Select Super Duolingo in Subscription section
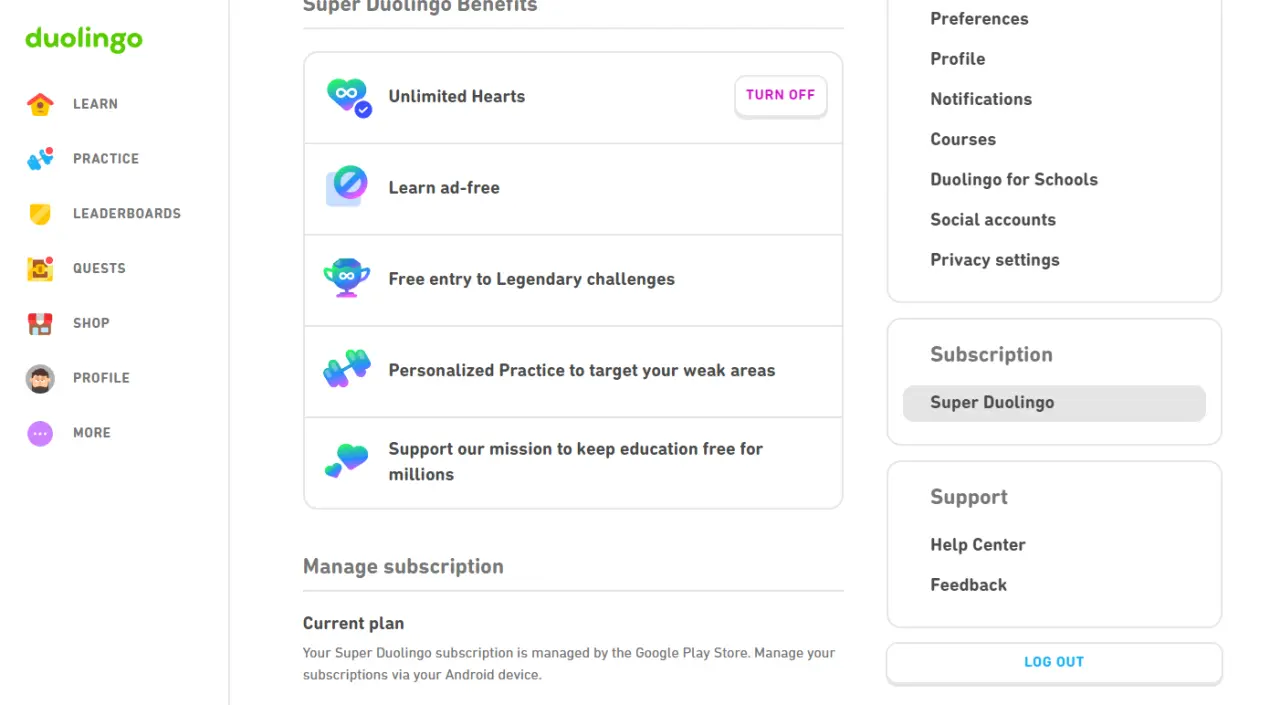 [1054, 403]
